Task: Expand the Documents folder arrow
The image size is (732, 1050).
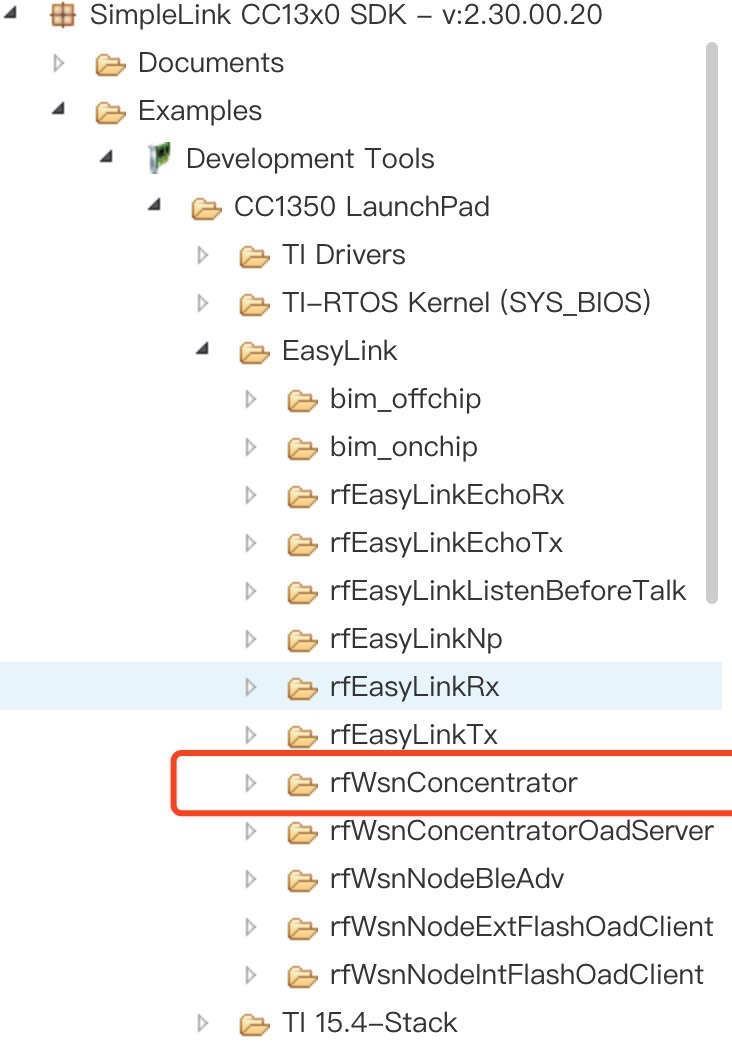Action: [59, 63]
